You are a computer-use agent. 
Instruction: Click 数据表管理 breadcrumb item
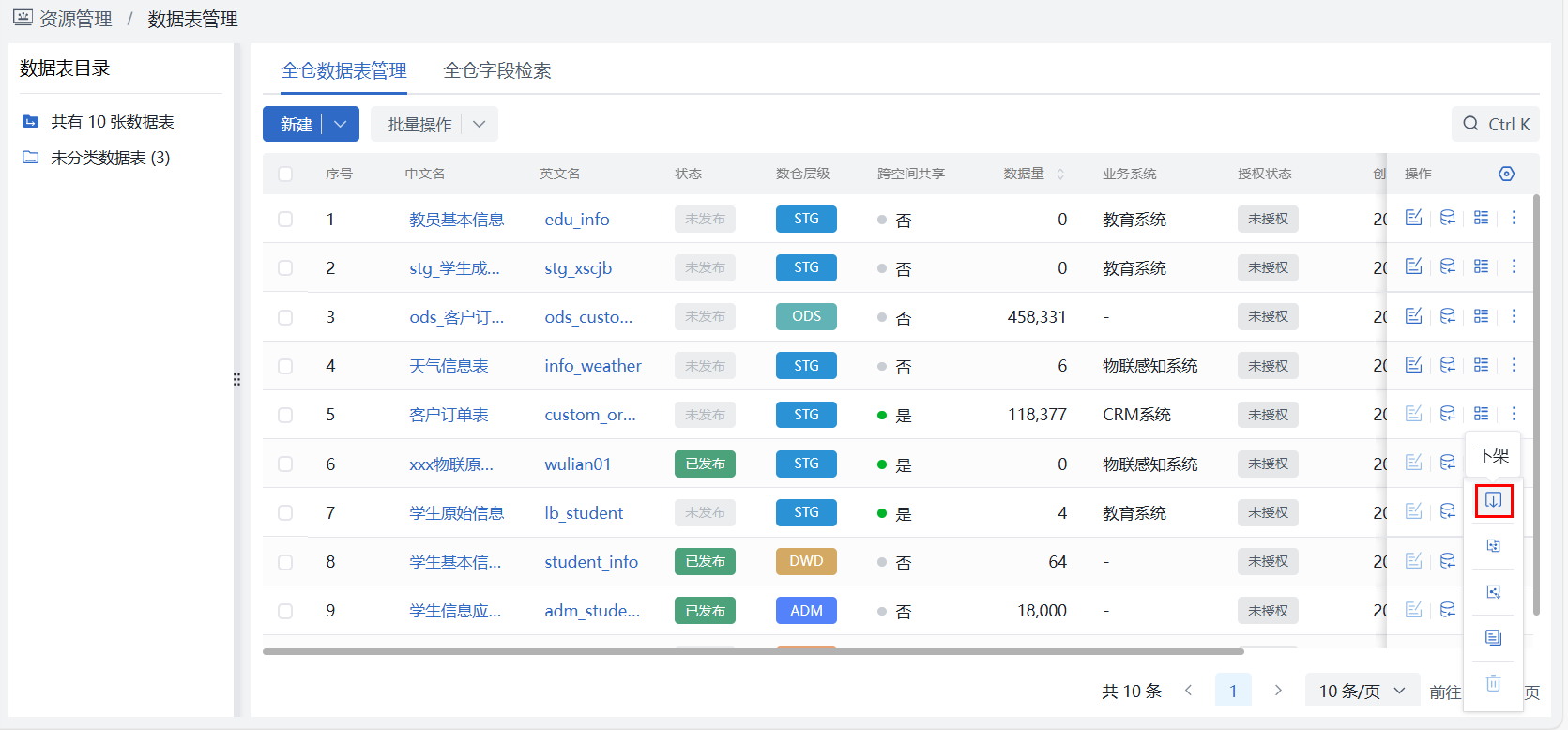(x=192, y=19)
